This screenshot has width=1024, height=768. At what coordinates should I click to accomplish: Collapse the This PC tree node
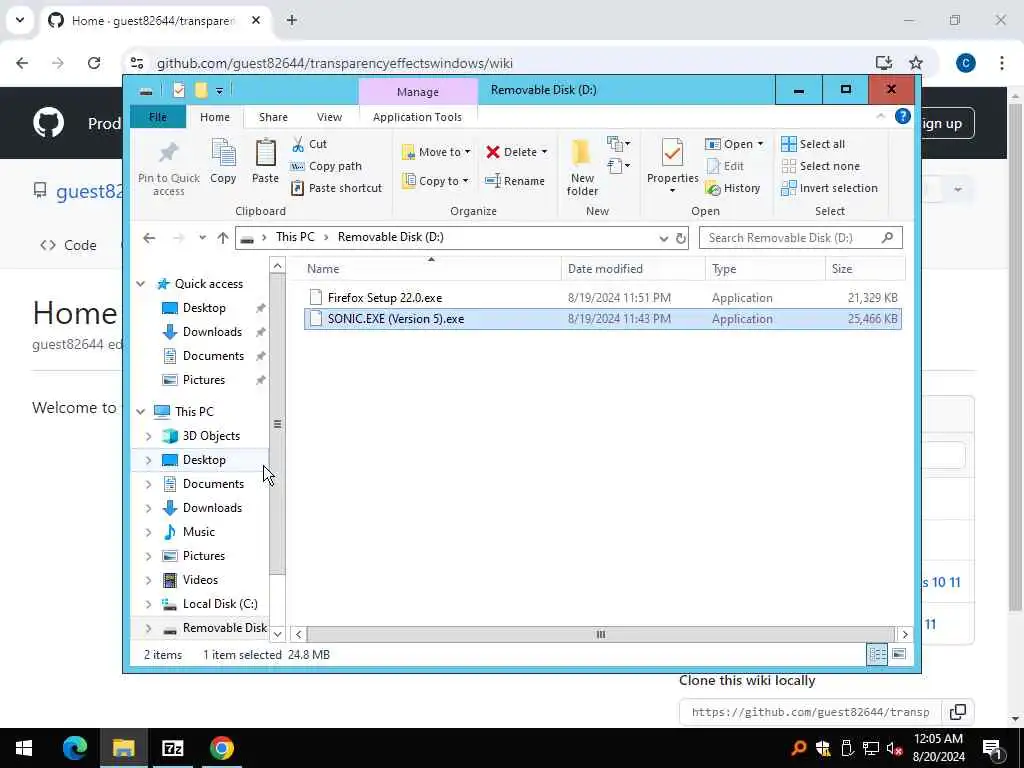(140, 411)
